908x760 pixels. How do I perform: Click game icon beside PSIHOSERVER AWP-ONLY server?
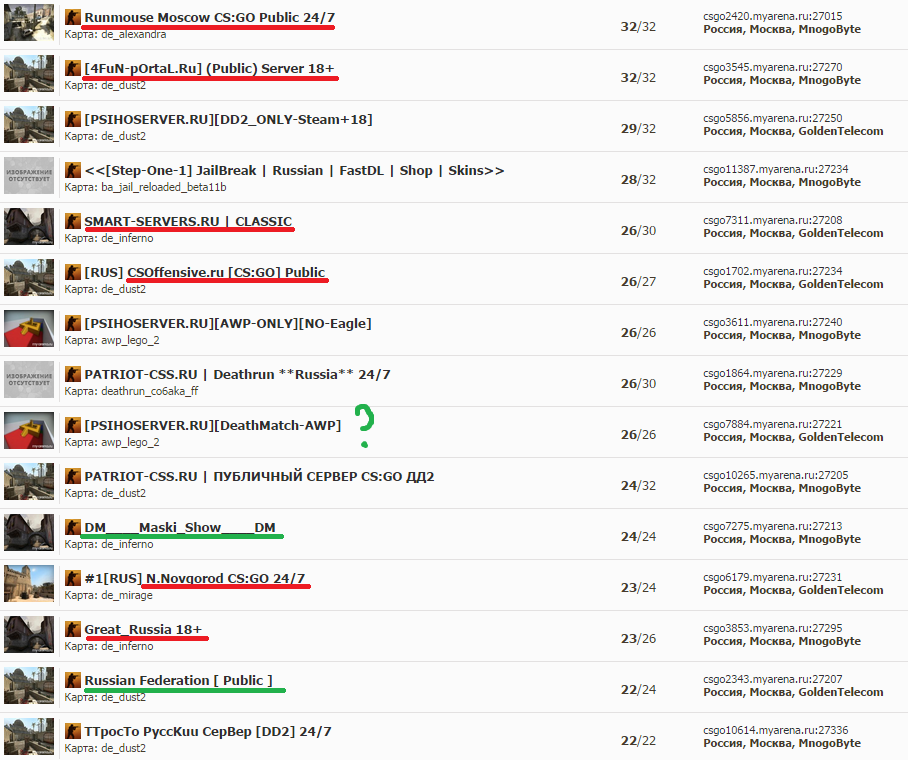[73, 323]
